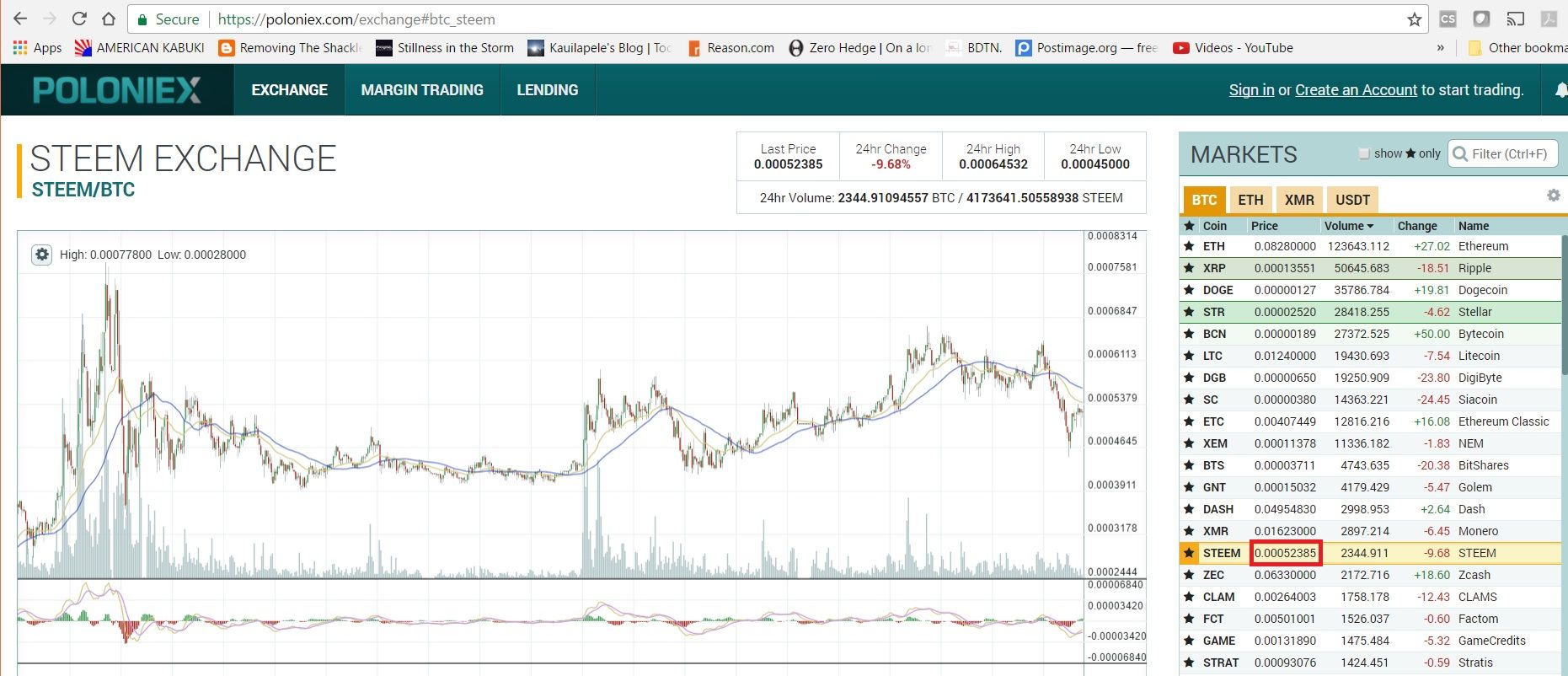Enable the show starred only checkbox
Image resolution: width=1568 pixels, height=676 pixels.
pos(1364,153)
